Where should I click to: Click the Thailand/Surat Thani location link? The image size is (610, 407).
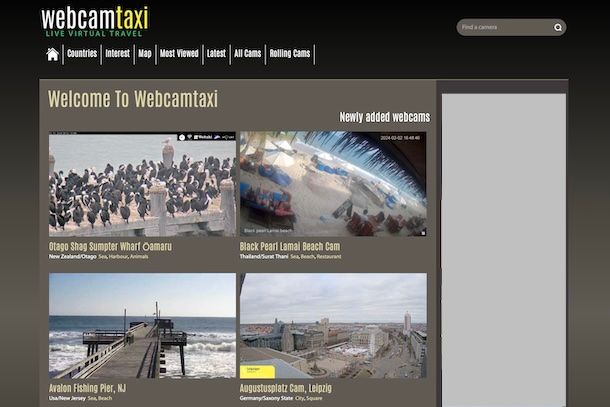pos(265,257)
